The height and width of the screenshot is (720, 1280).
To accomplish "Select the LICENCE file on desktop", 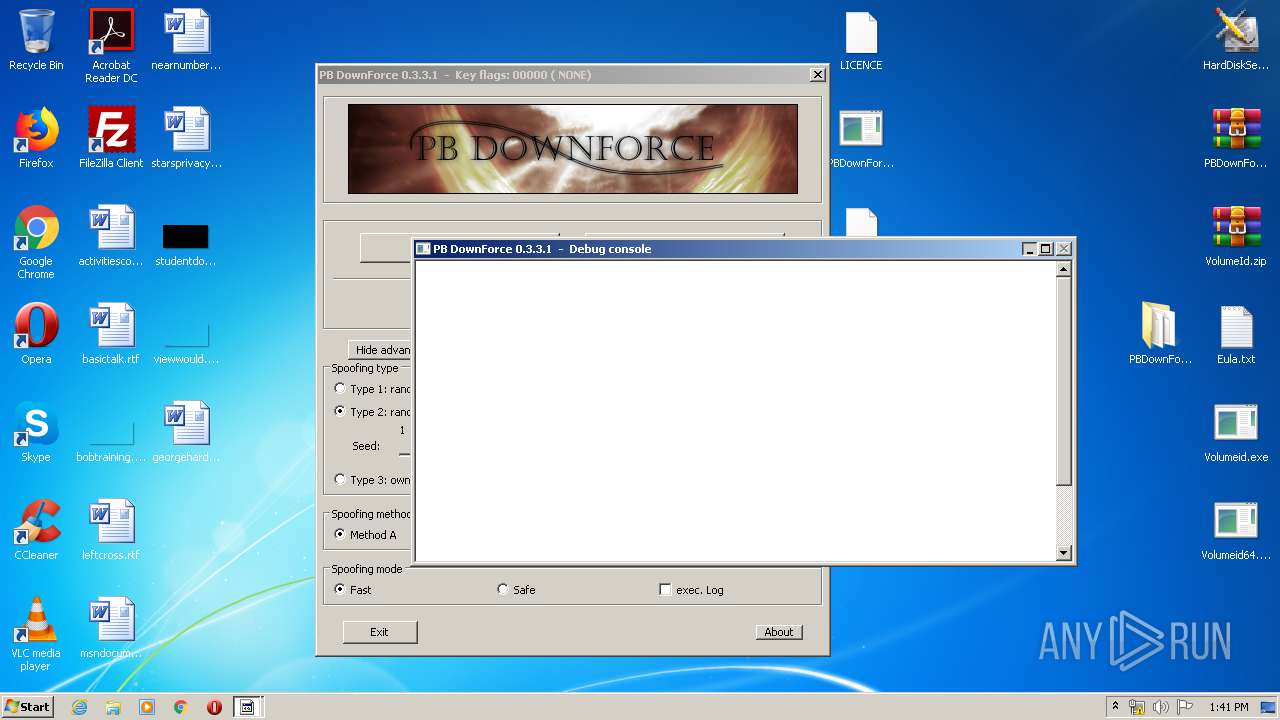I will tap(861, 41).
